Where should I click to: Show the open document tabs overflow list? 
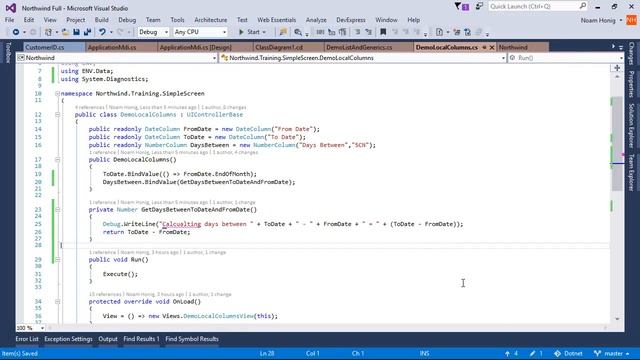(621, 47)
